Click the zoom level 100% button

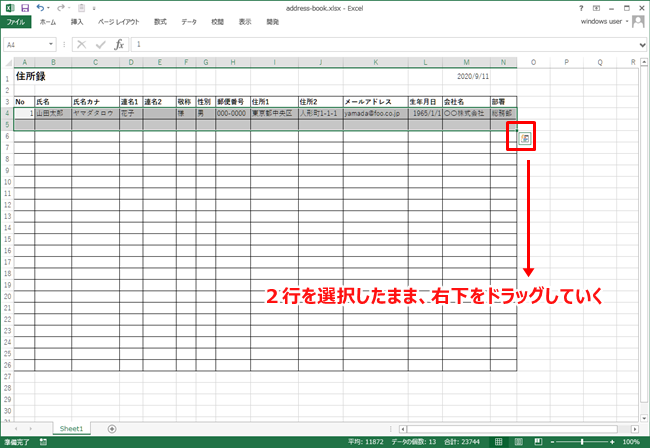point(631,442)
